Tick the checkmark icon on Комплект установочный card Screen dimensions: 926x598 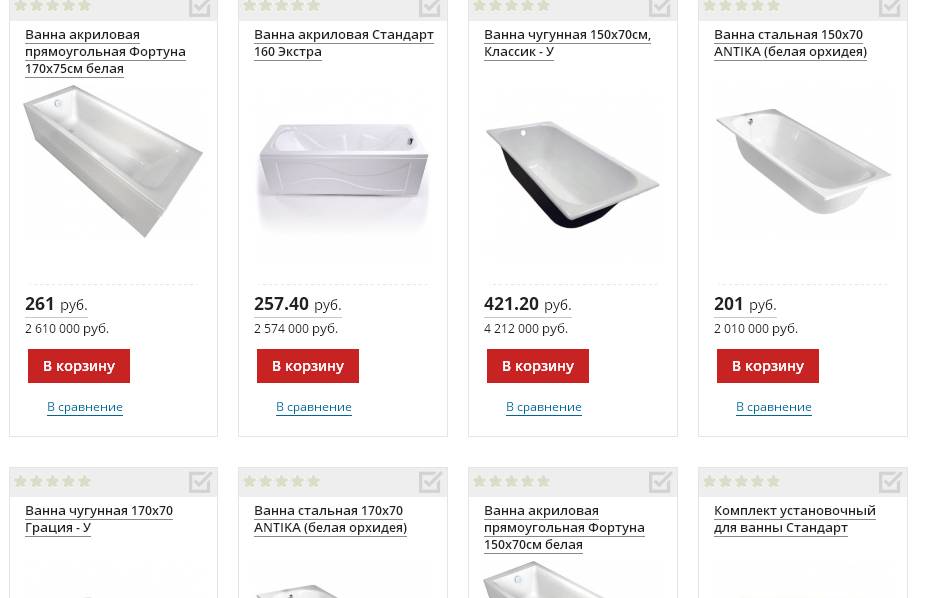click(x=889, y=482)
